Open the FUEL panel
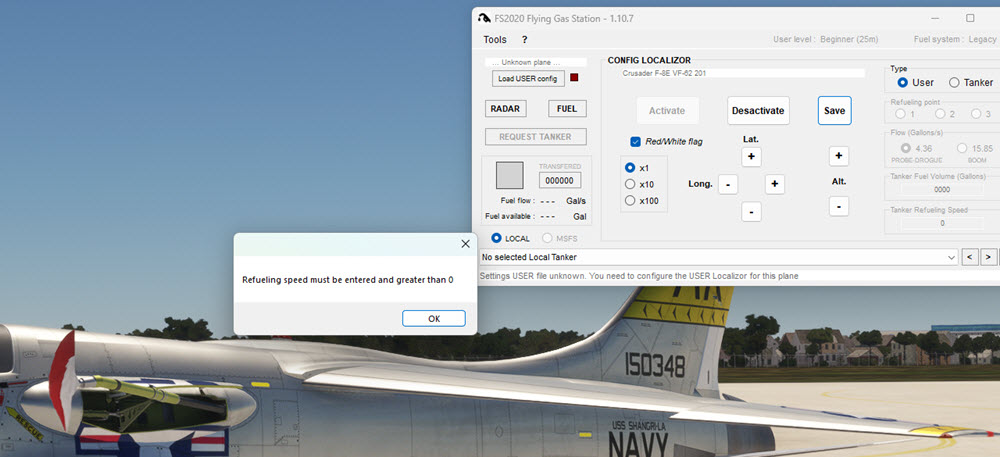This screenshot has width=1000, height=457. click(567, 109)
